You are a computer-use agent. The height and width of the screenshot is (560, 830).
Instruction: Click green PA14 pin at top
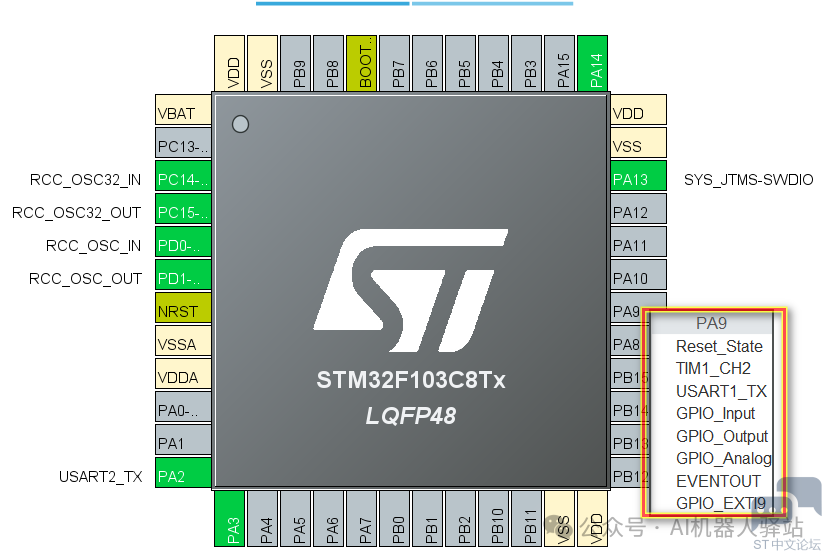(x=592, y=64)
